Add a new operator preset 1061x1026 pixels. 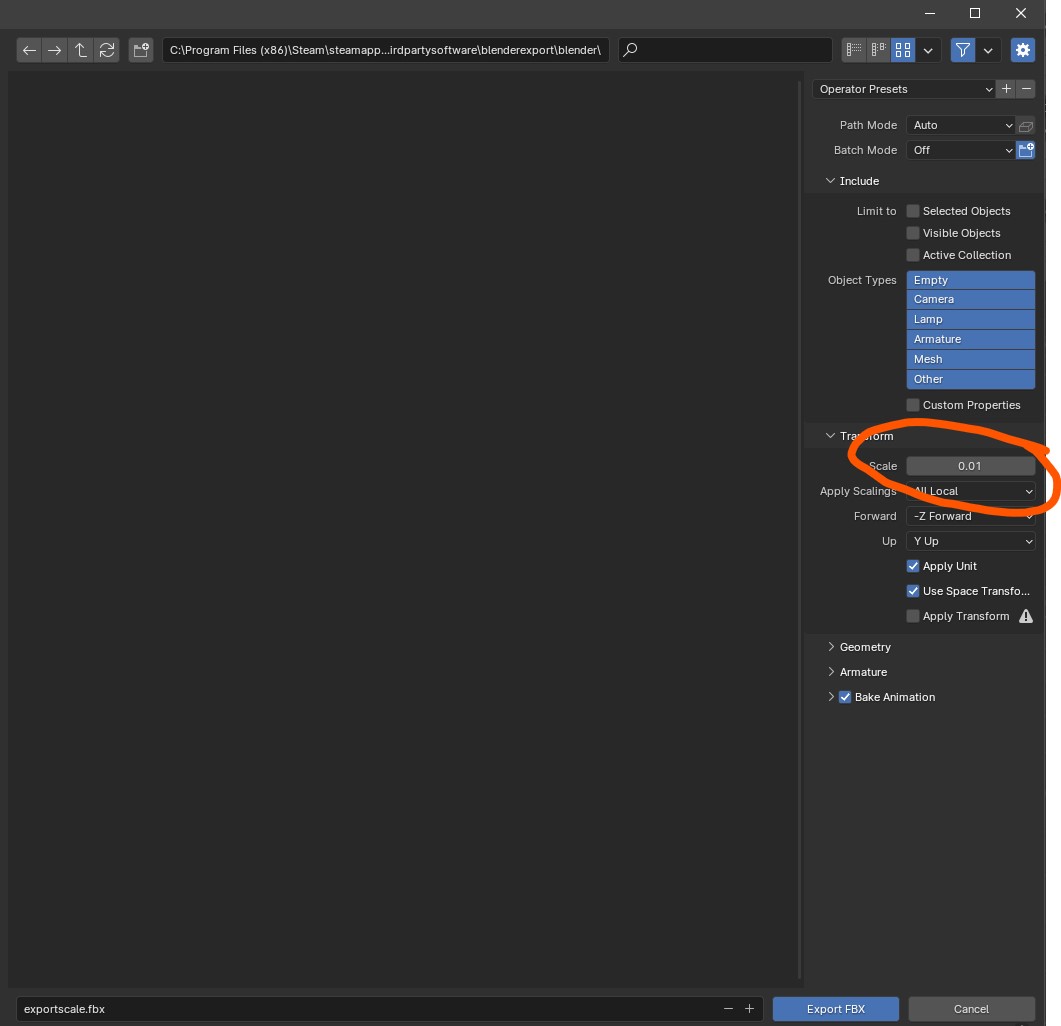pyautogui.click(x=1007, y=89)
